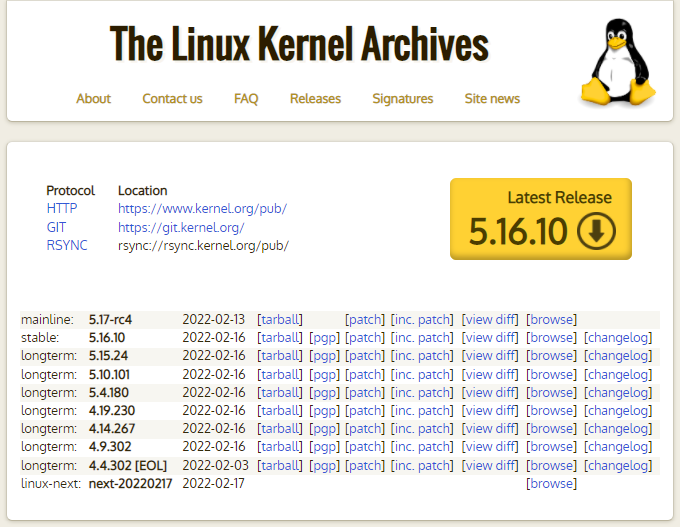Open patch link for mainline 5.17-rc4

tap(365, 320)
